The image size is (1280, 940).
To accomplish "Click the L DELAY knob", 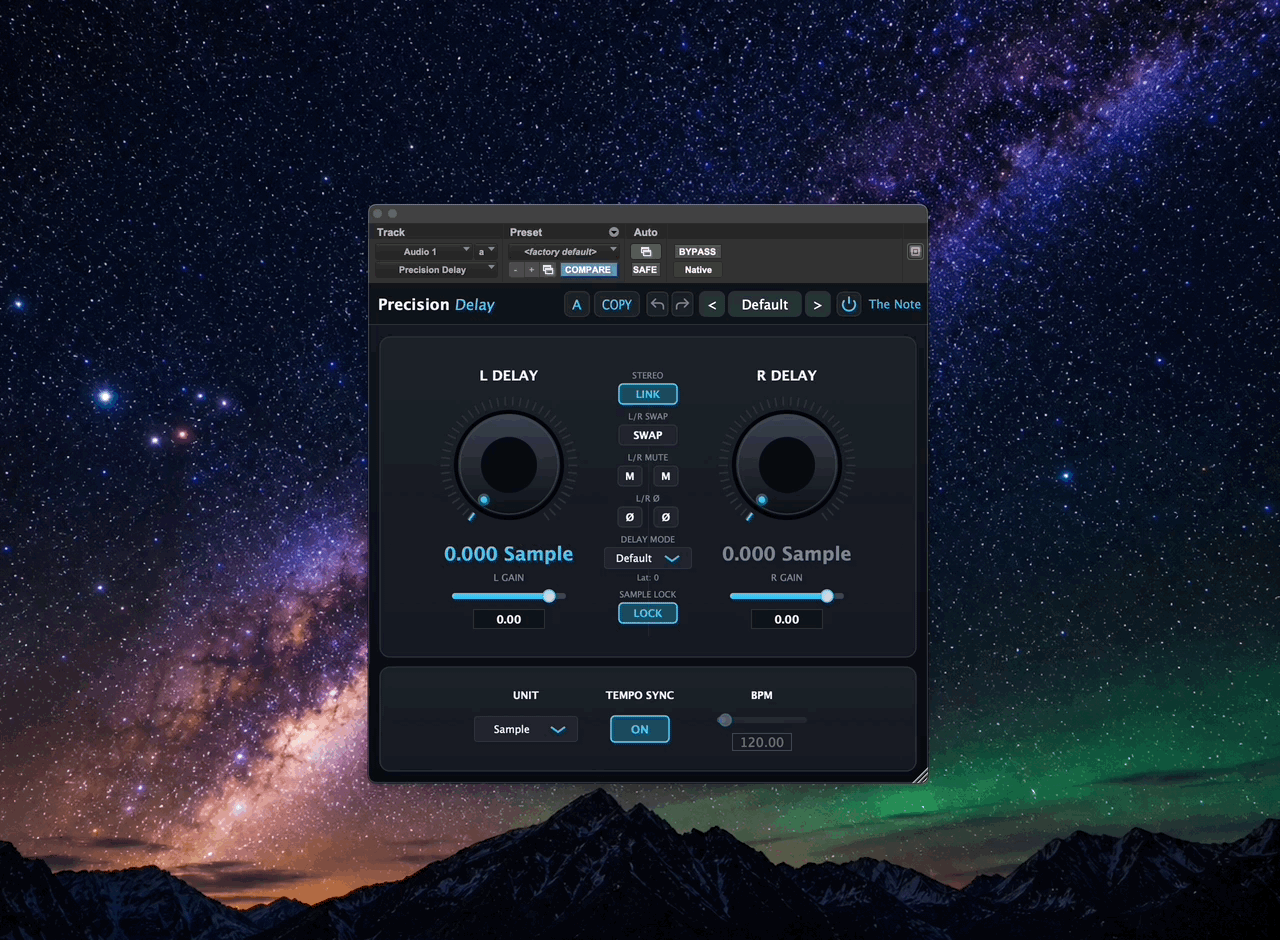I will click(x=509, y=465).
